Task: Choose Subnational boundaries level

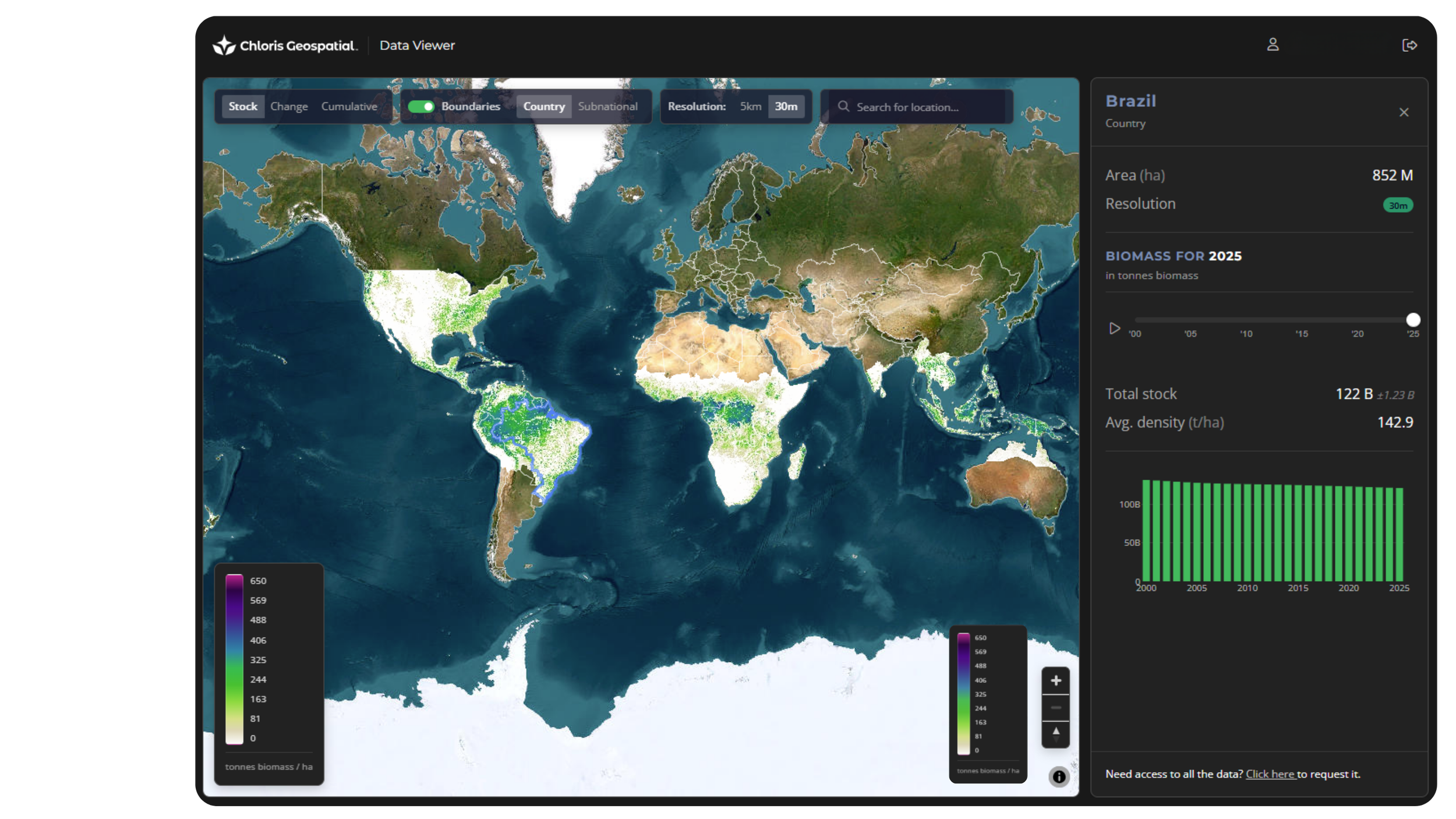Action: tap(607, 107)
